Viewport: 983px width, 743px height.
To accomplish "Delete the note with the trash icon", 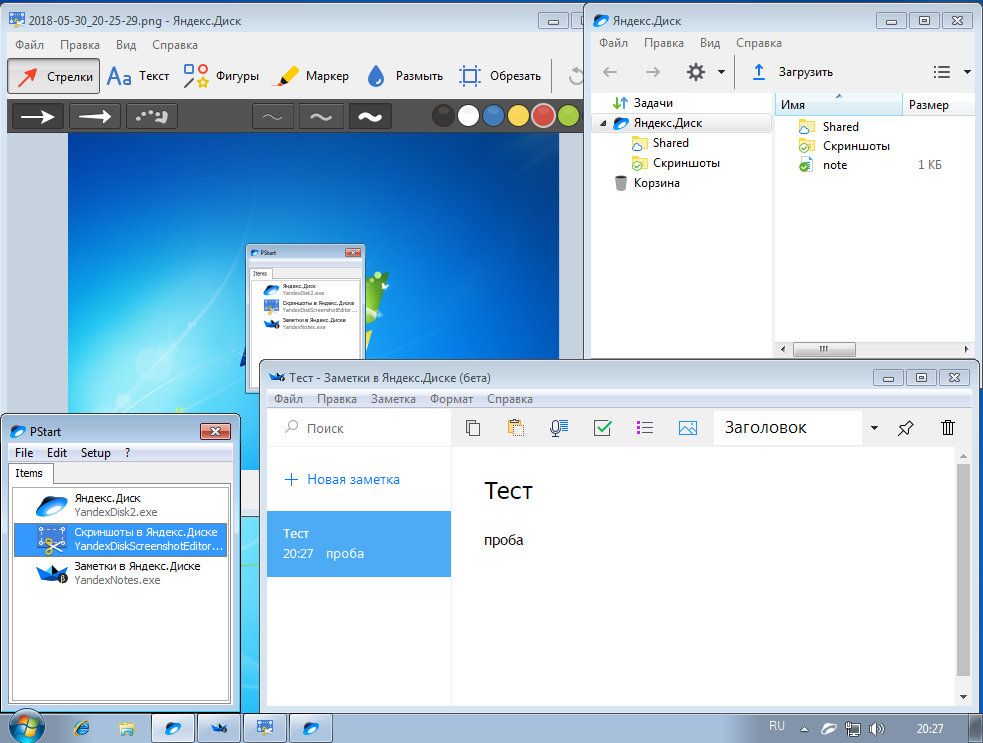I will coord(948,428).
